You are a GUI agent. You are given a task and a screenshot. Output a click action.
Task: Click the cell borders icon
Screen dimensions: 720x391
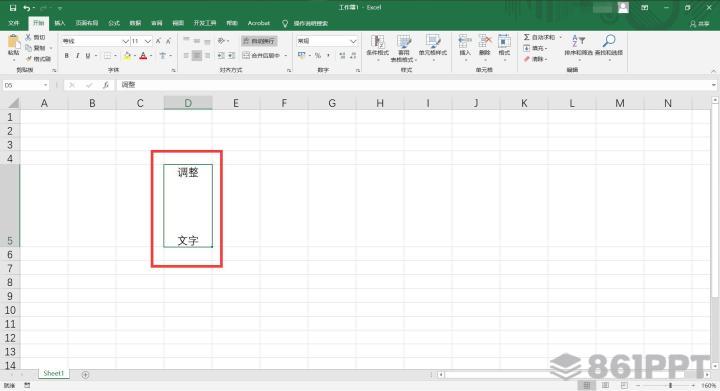(107, 56)
